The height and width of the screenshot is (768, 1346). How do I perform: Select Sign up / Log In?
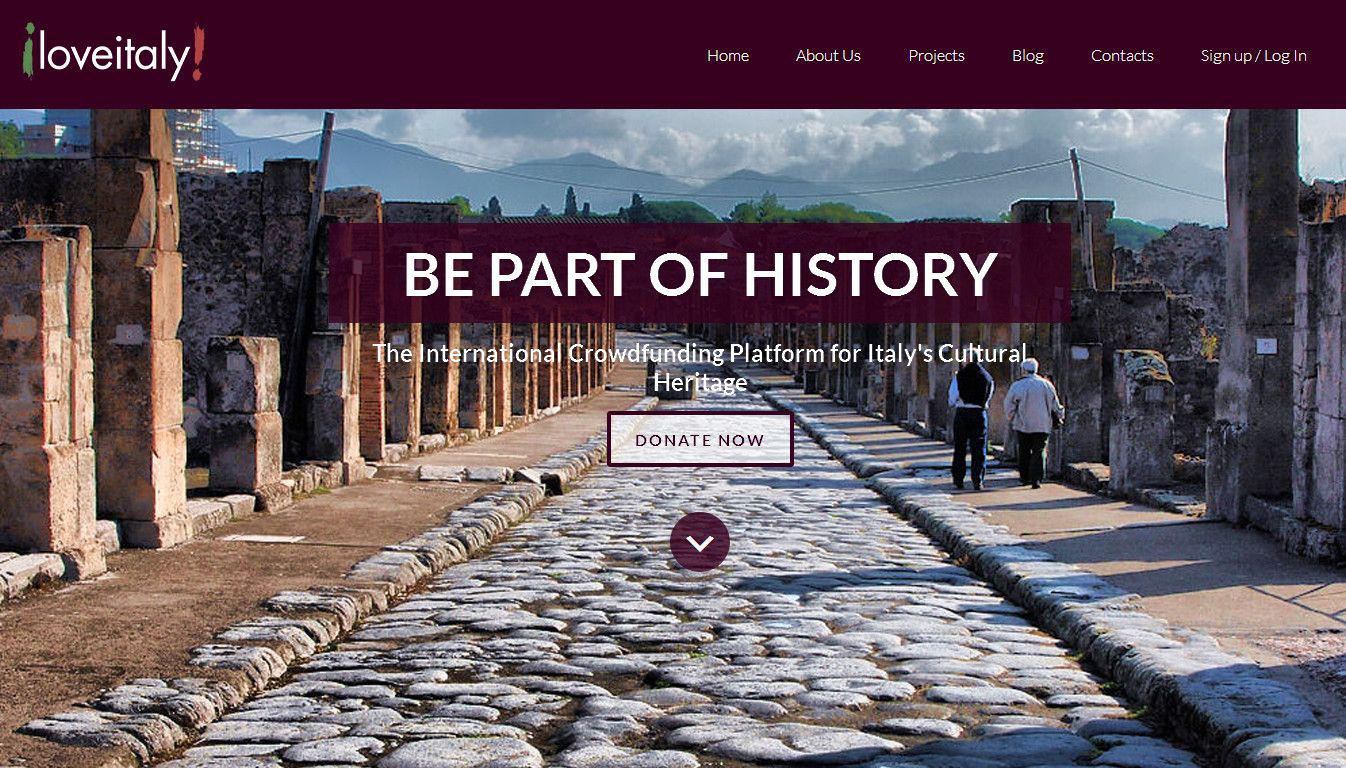(1253, 56)
